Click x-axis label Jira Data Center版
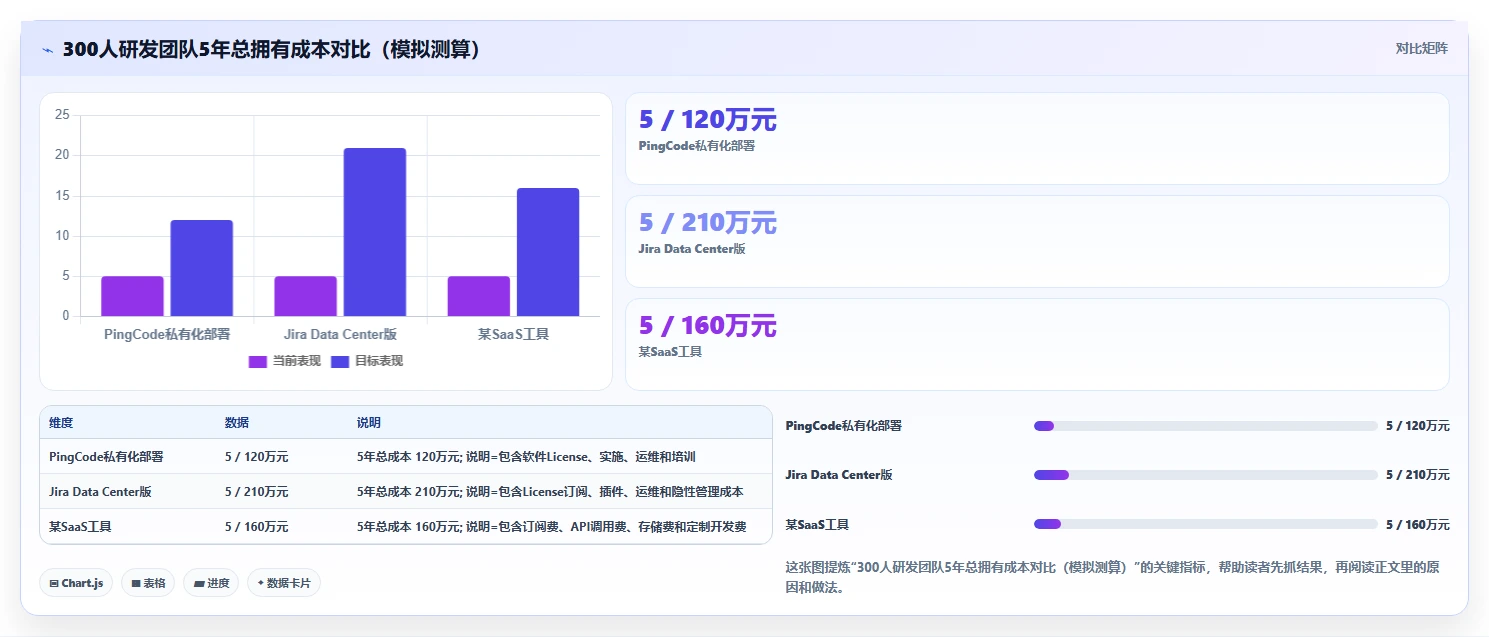1489x637 pixels. [x=340, y=334]
